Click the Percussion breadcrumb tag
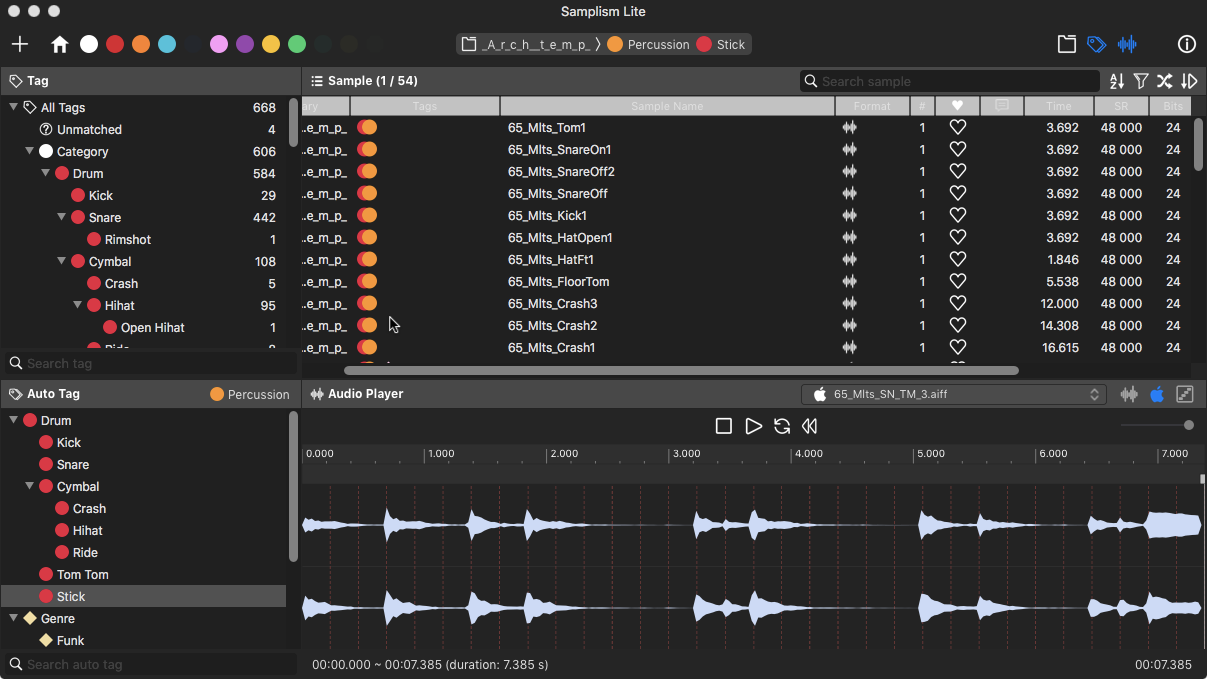1207x679 pixels. (648, 44)
